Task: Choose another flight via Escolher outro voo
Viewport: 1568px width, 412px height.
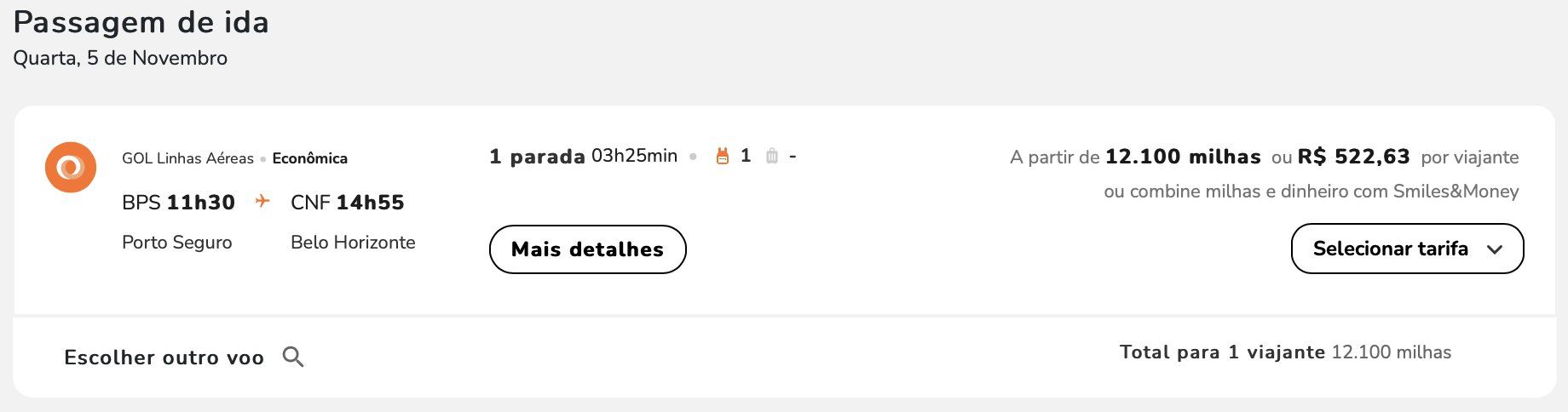Action: 164,358
